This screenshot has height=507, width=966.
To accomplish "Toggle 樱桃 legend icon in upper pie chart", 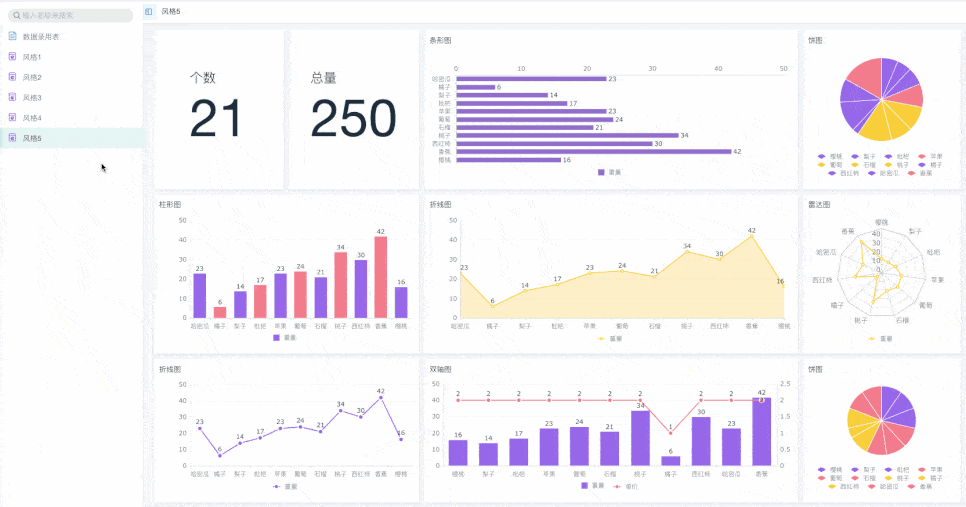I will pyautogui.click(x=821, y=156).
